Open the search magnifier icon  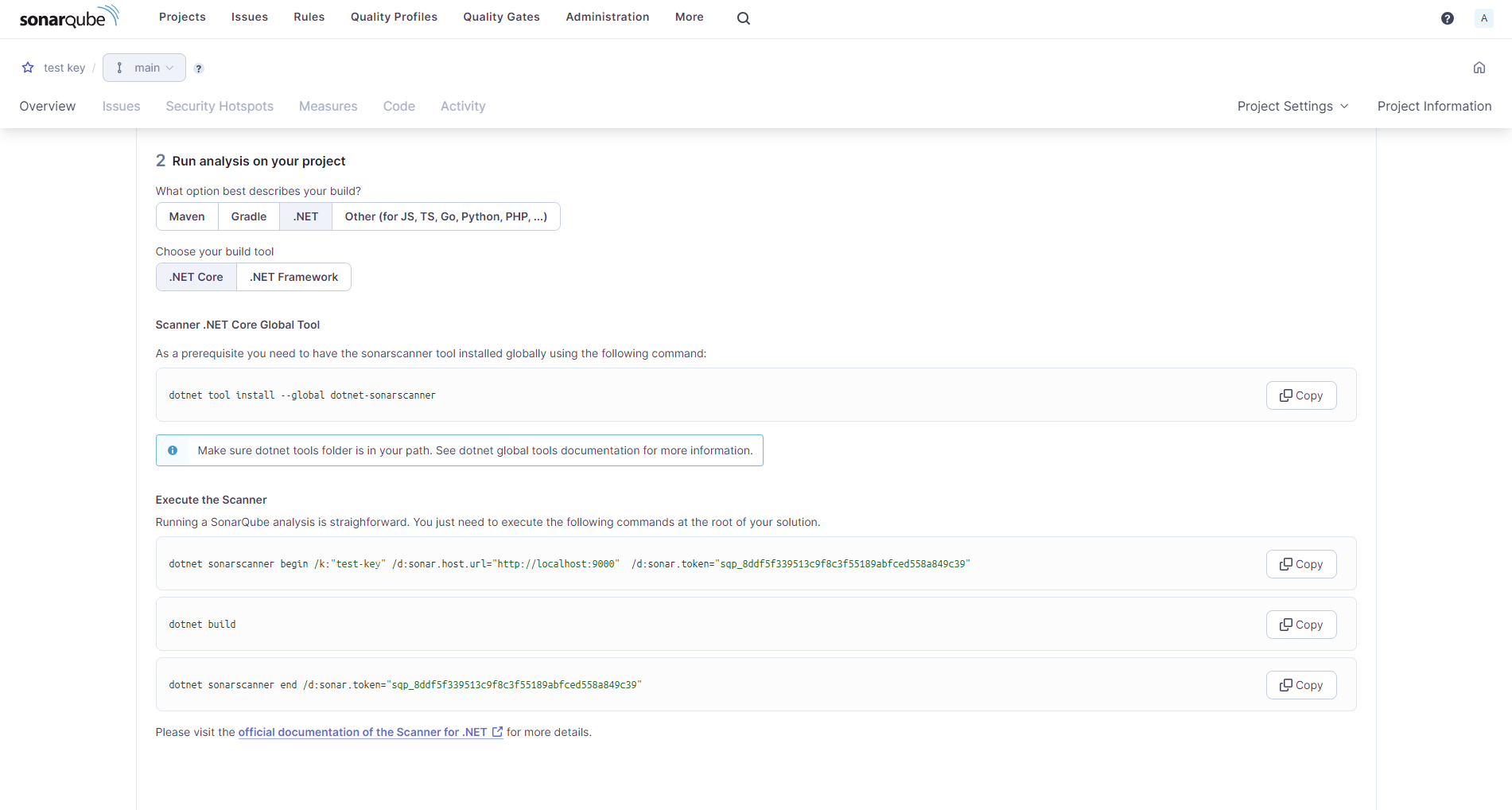click(743, 18)
